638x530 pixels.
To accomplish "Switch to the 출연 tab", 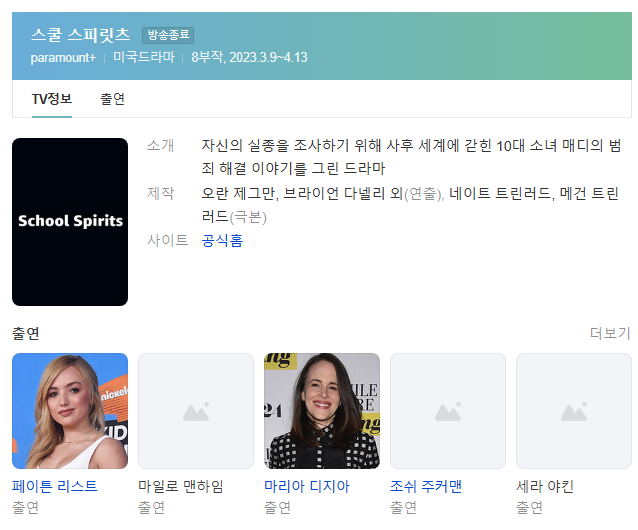I will click(112, 99).
